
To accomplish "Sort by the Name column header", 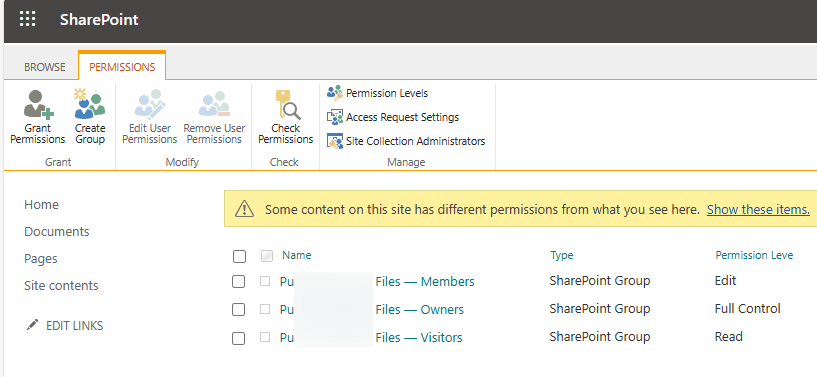I will [x=296, y=255].
